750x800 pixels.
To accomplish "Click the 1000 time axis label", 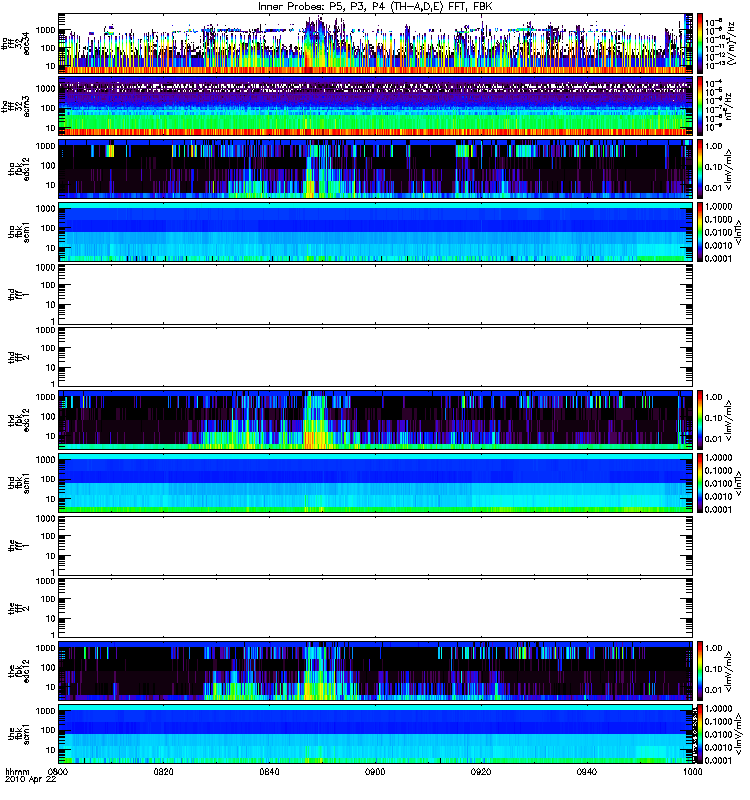I will point(693,772).
